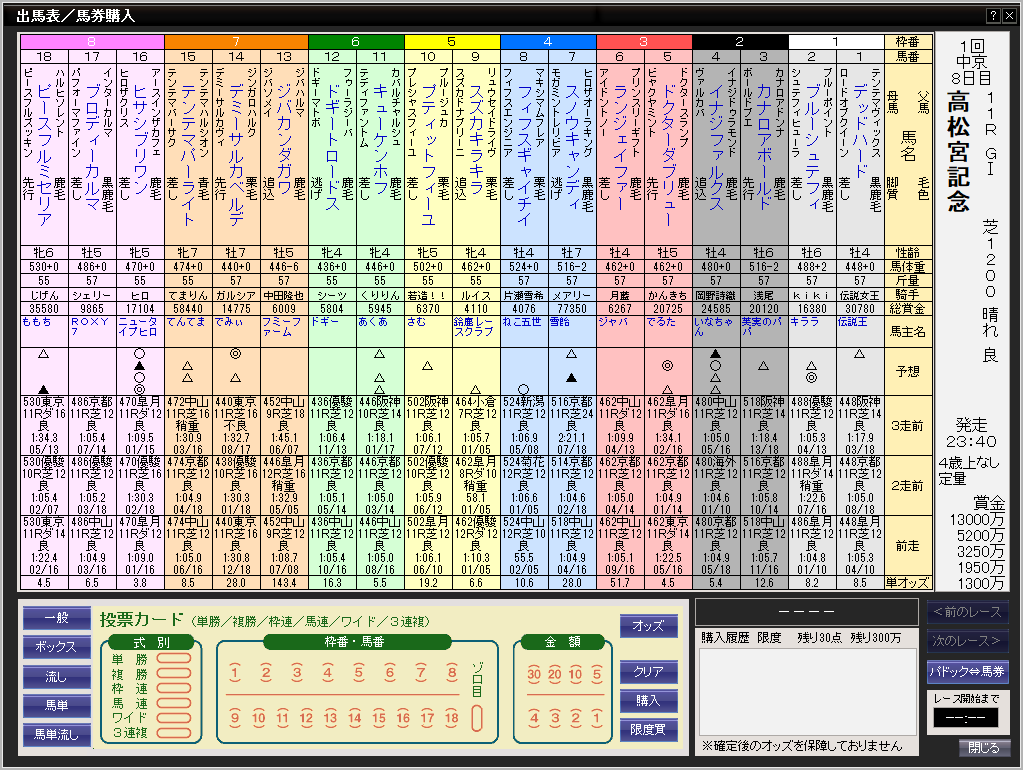Click total prize cell 77350
Screen dimensions: 1023x770
572,309
